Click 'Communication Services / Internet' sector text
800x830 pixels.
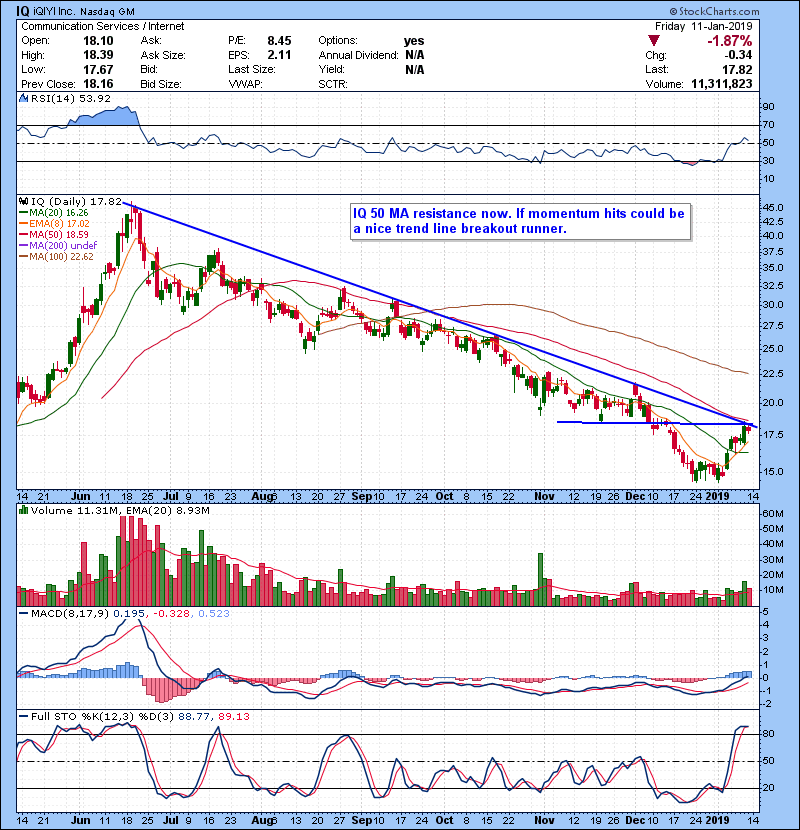(x=103, y=26)
